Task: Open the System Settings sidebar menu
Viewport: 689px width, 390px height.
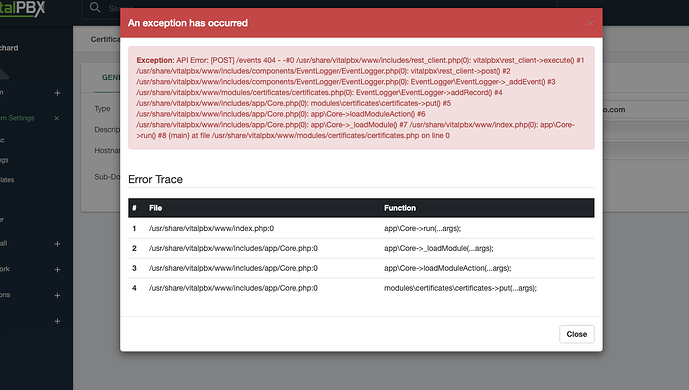Action: [x=18, y=118]
